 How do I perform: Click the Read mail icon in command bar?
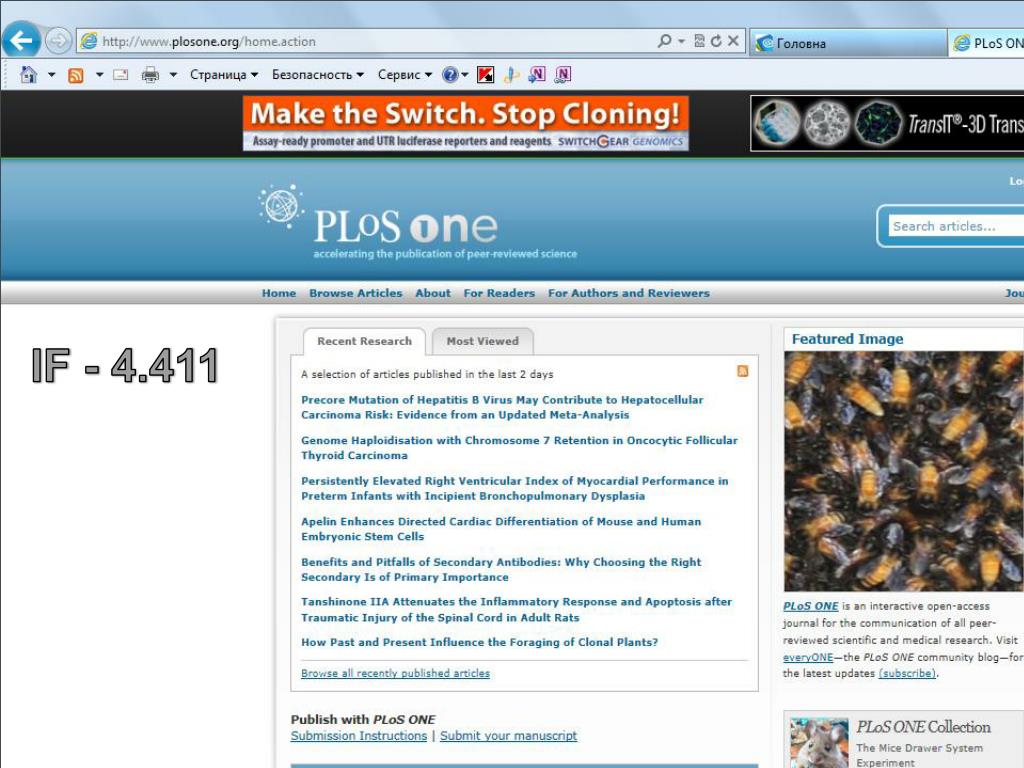click(121, 74)
